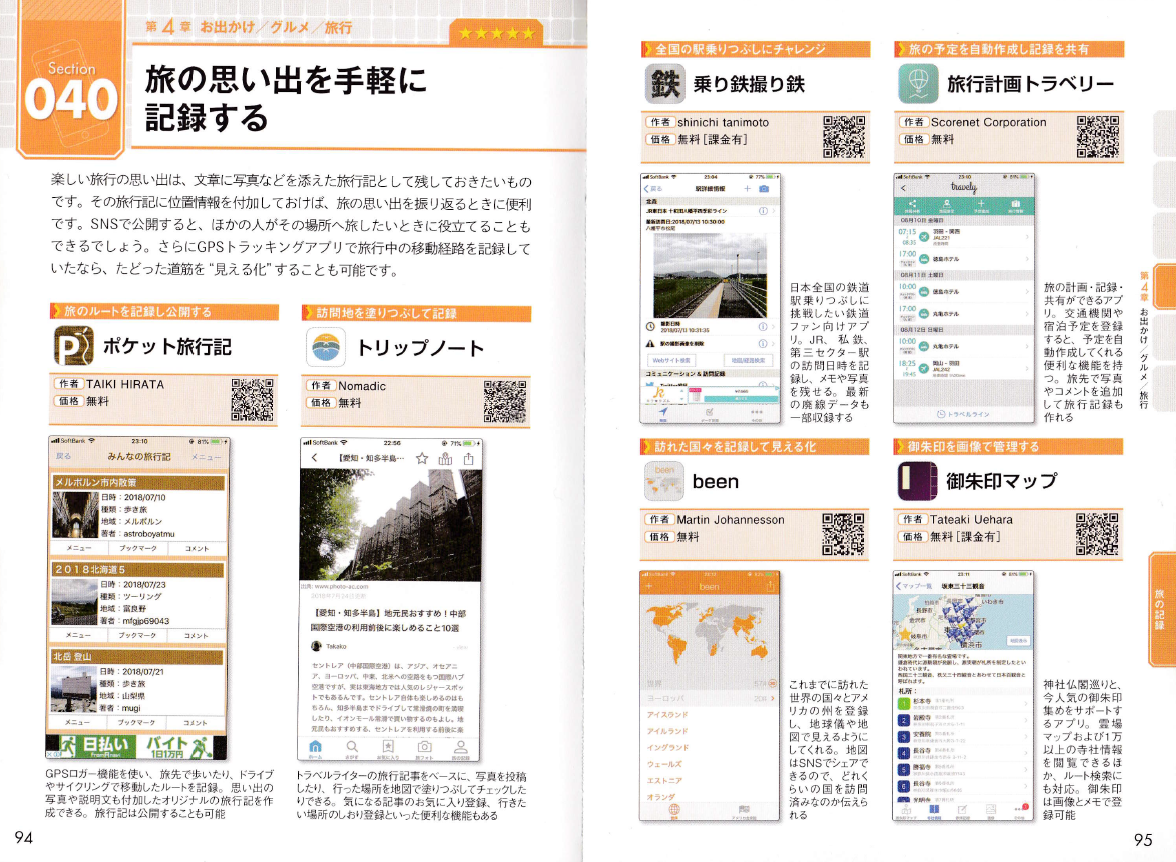1176x862 pixels.
Task: Tap the camera icon in 乗り鉄撮り鉄 header
Action: click(764, 189)
